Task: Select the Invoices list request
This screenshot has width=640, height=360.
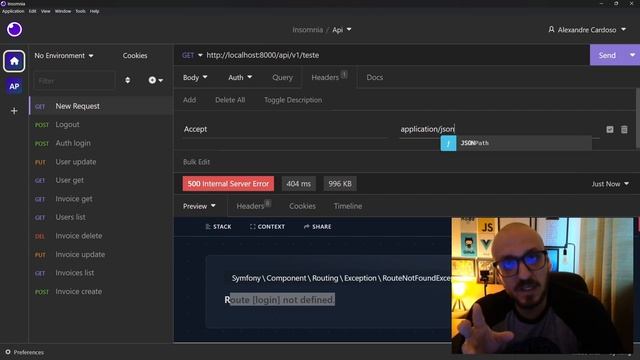Action: coord(101,273)
